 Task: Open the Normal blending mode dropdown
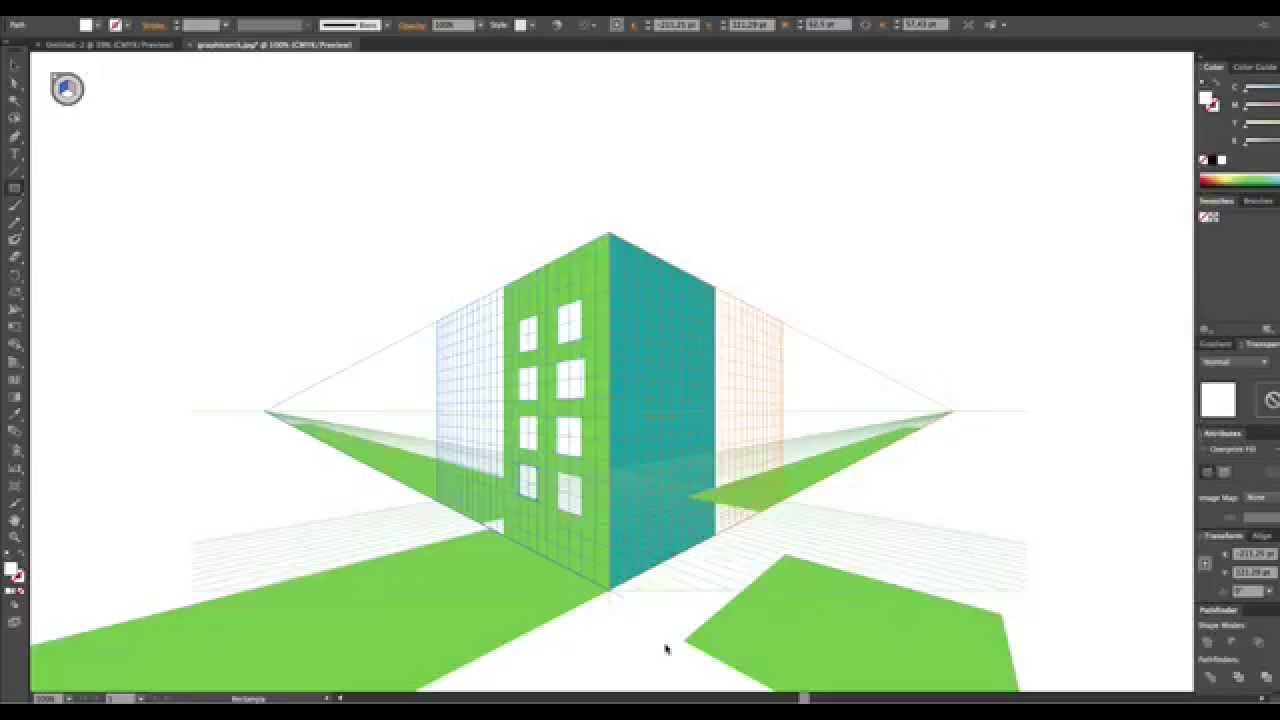click(1235, 362)
